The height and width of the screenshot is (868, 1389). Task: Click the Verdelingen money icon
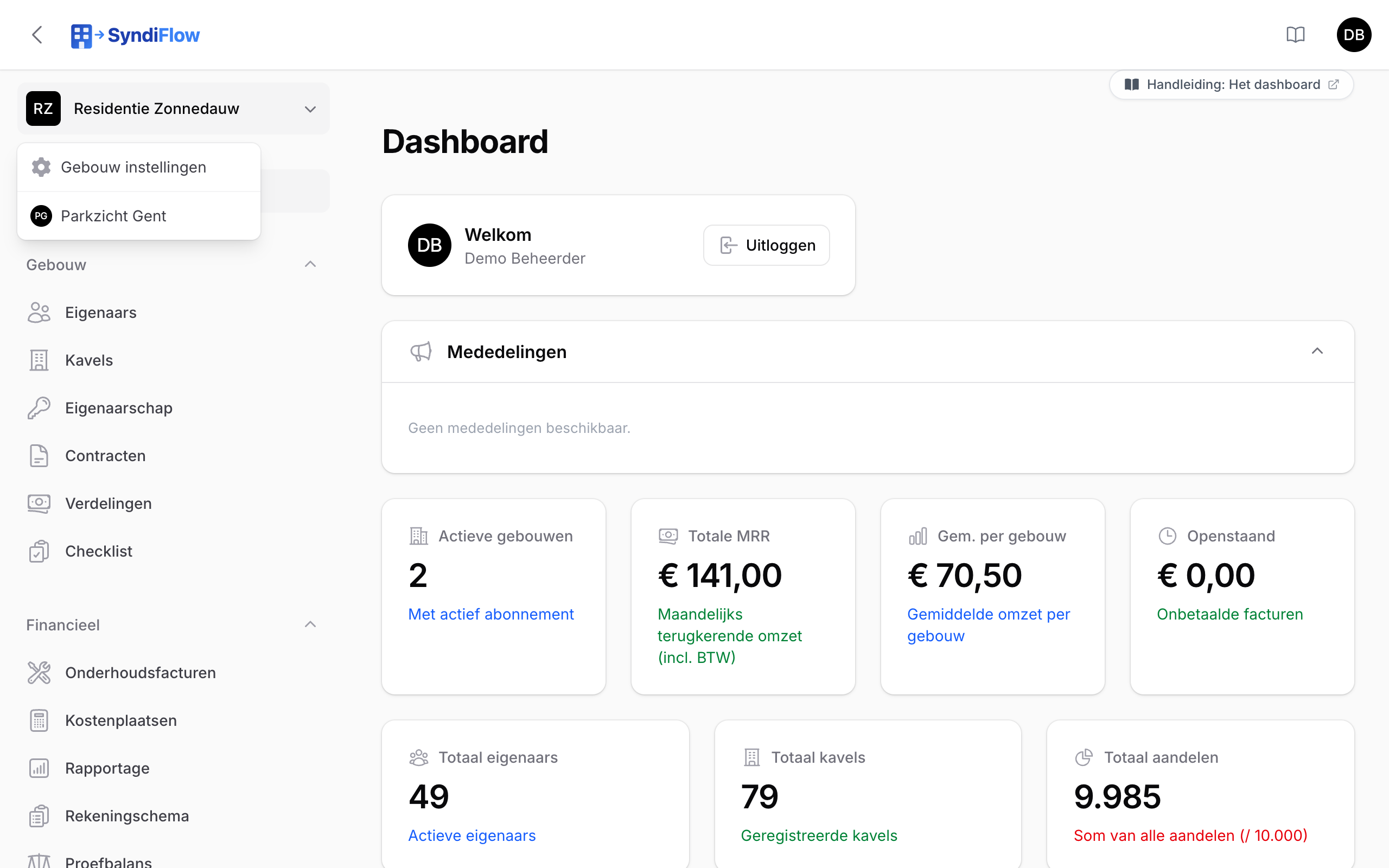[x=39, y=503]
